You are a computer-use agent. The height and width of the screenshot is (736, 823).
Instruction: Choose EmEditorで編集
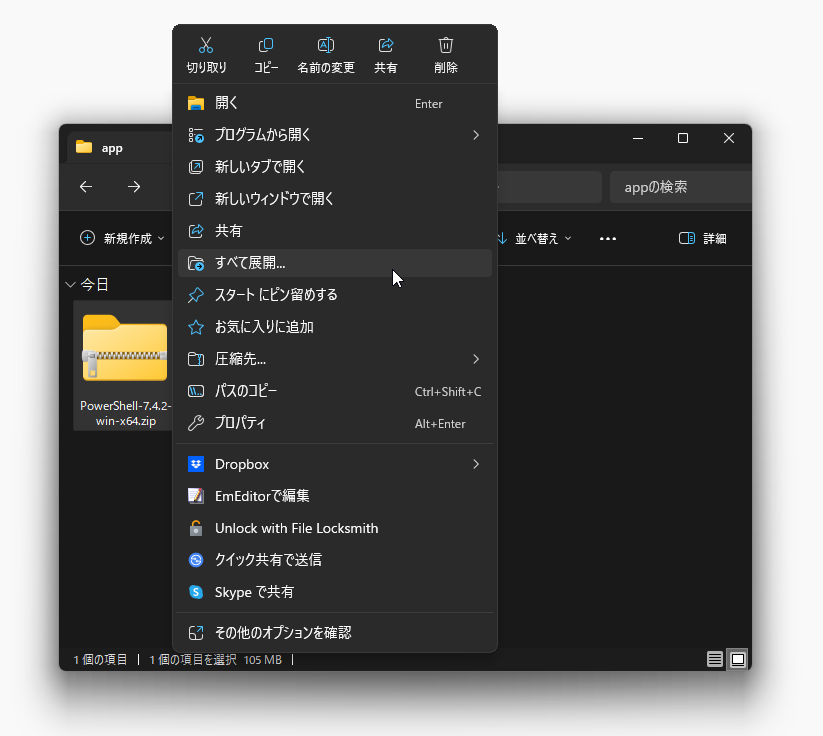coord(335,496)
